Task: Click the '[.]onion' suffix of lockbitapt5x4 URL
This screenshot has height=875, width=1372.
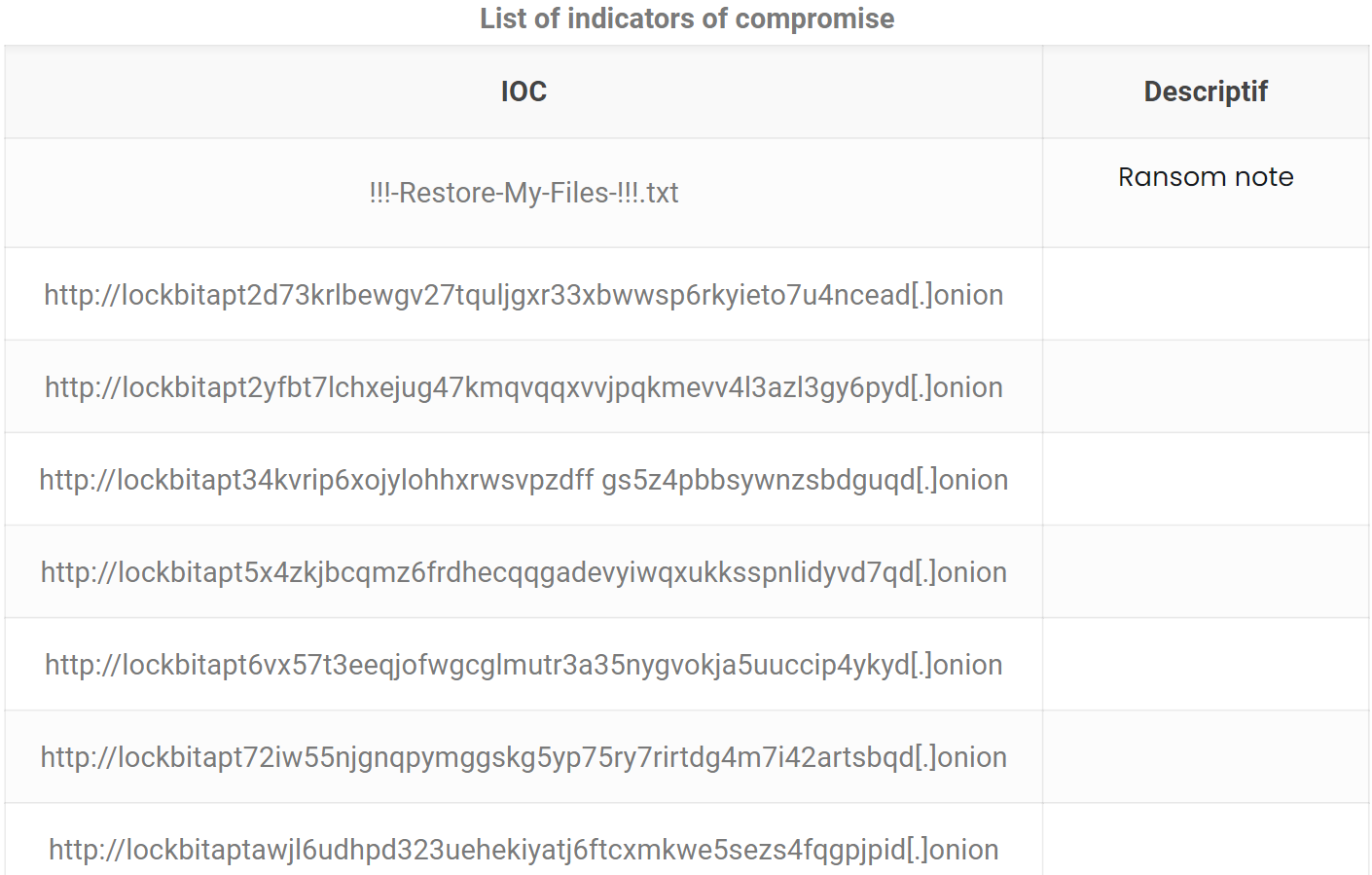Action: tap(960, 572)
